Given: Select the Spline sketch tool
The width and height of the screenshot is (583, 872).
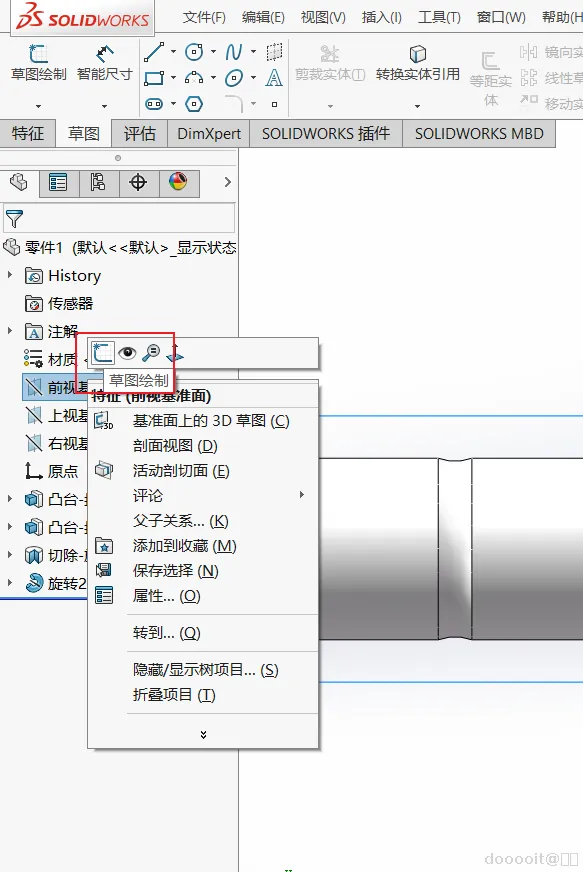Looking at the screenshot, I should click(234, 52).
